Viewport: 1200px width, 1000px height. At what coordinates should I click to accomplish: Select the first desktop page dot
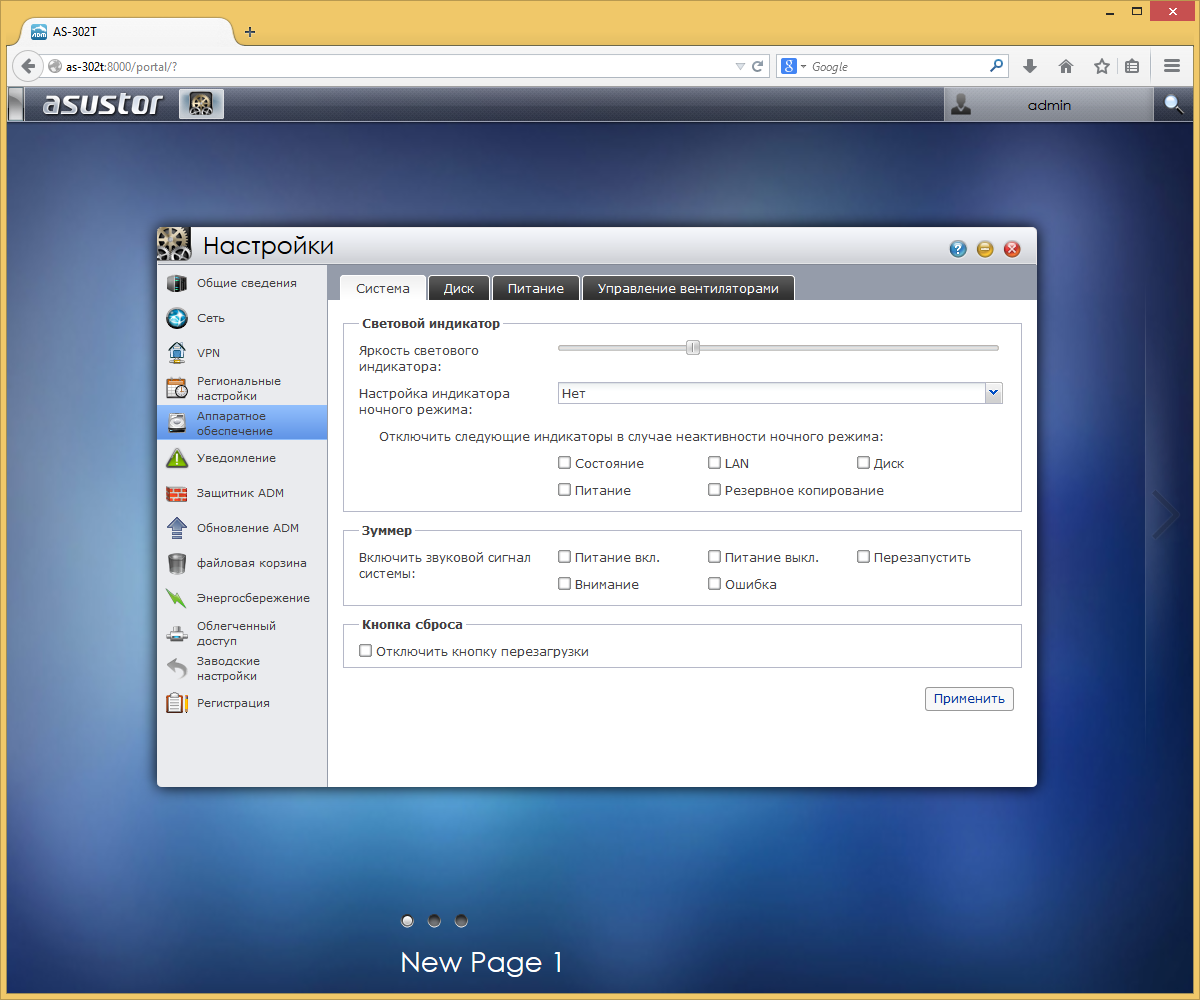[x=407, y=920]
